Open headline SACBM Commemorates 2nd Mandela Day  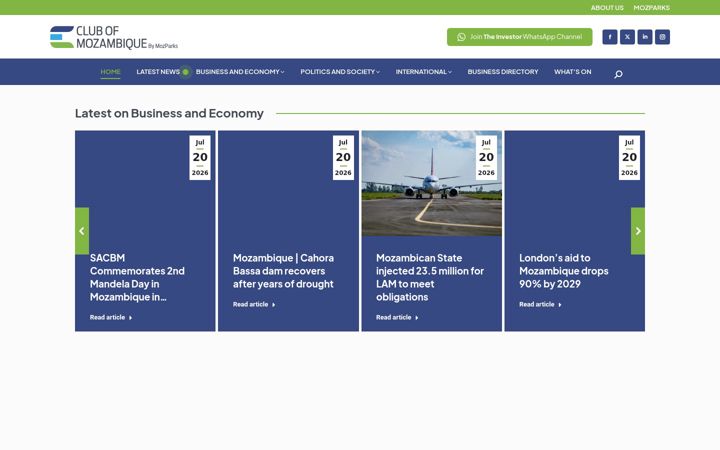[137, 277]
